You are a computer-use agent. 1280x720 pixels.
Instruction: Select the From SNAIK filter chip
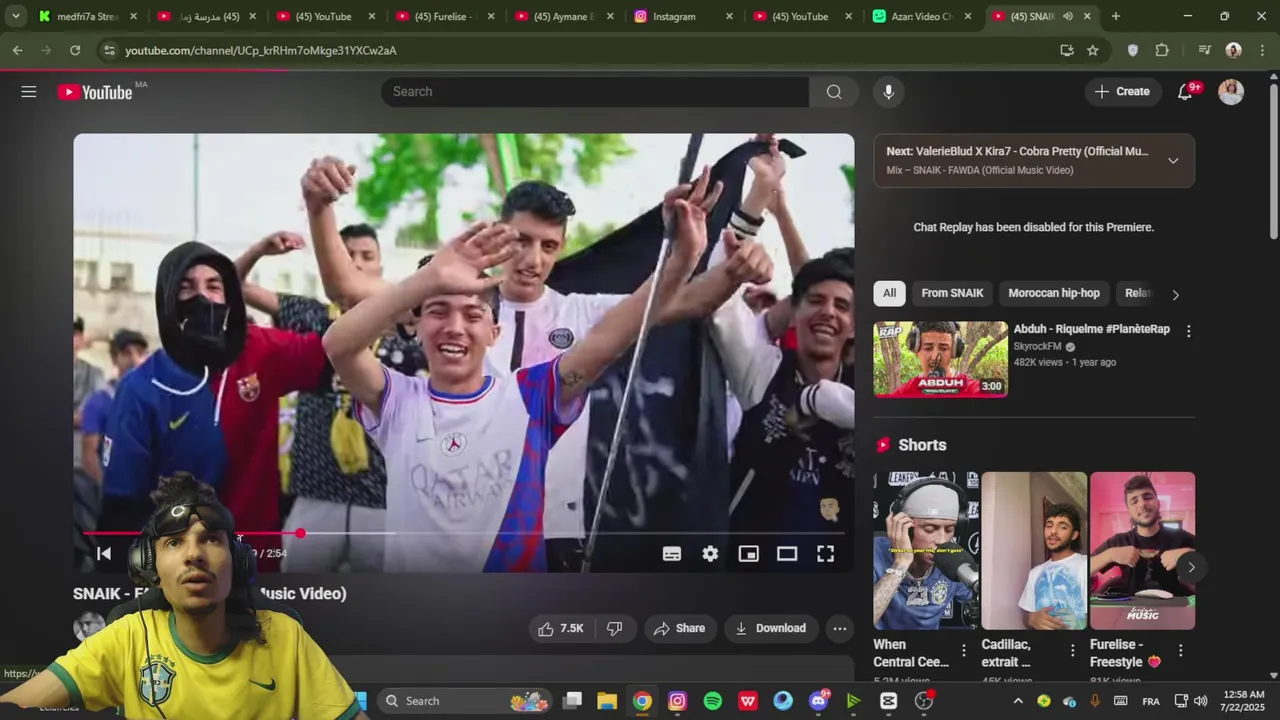click(952, 293)
